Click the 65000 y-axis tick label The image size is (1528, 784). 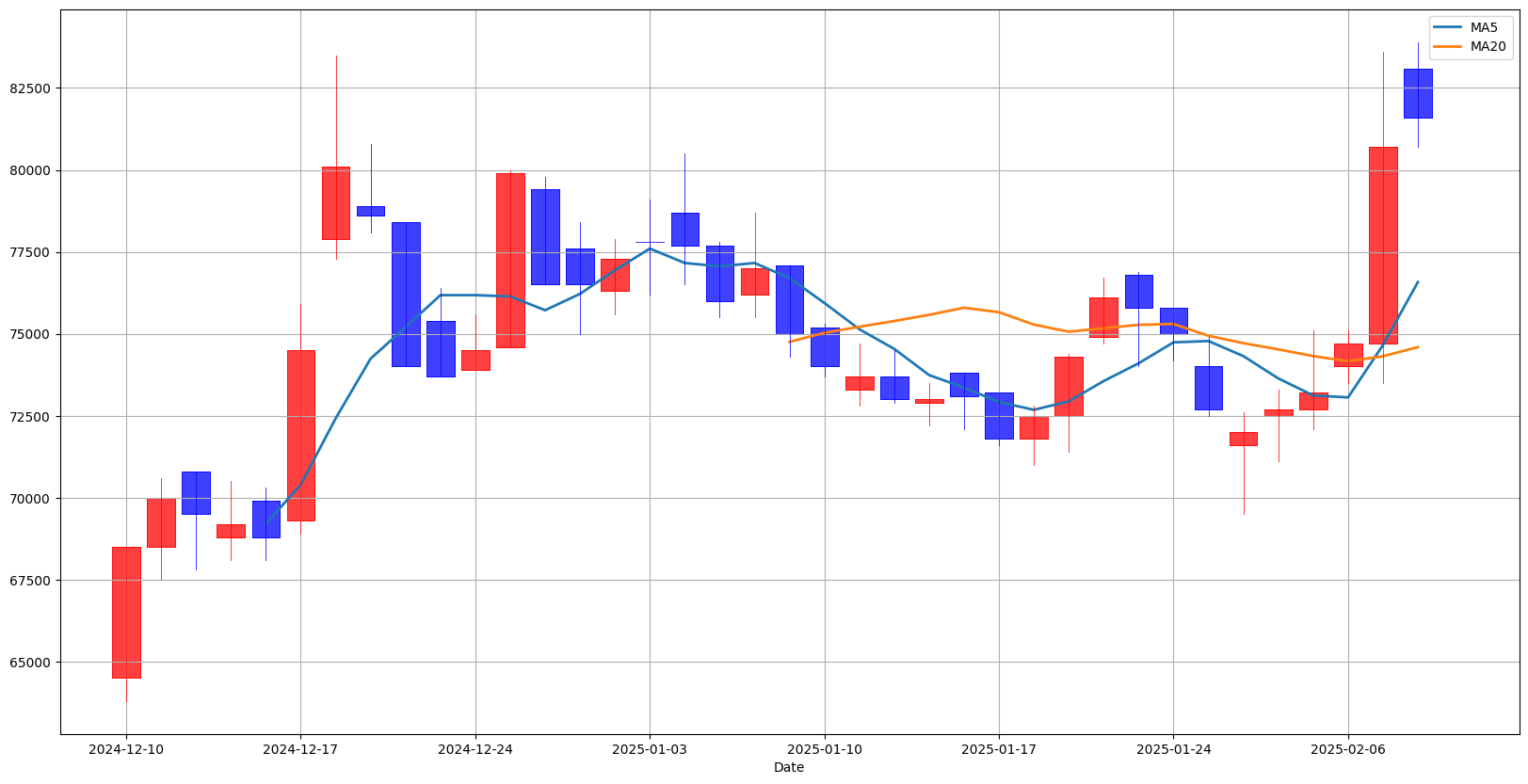tap(29, 663)
